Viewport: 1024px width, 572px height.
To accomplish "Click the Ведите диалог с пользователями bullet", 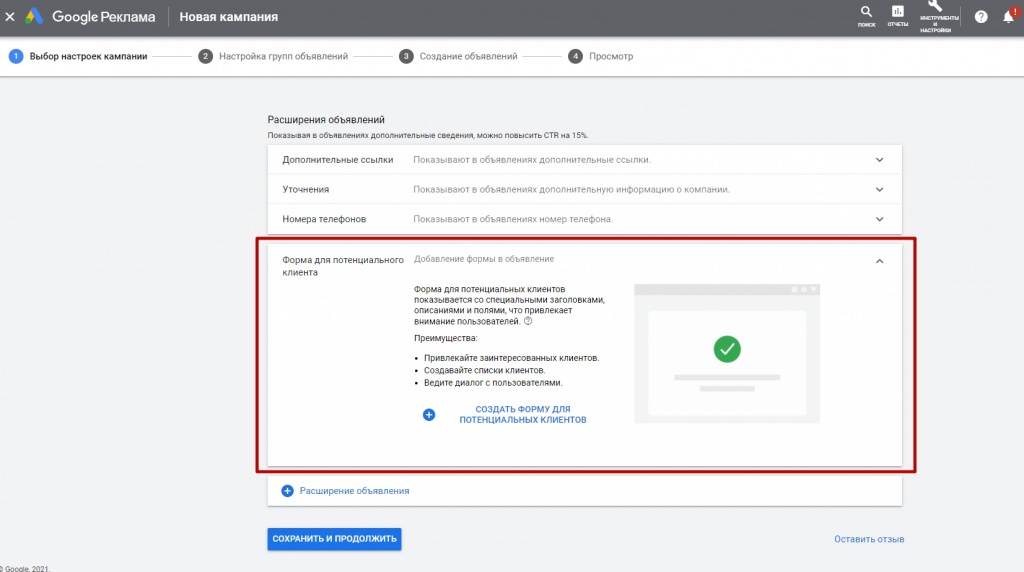I will coord(493,383).
